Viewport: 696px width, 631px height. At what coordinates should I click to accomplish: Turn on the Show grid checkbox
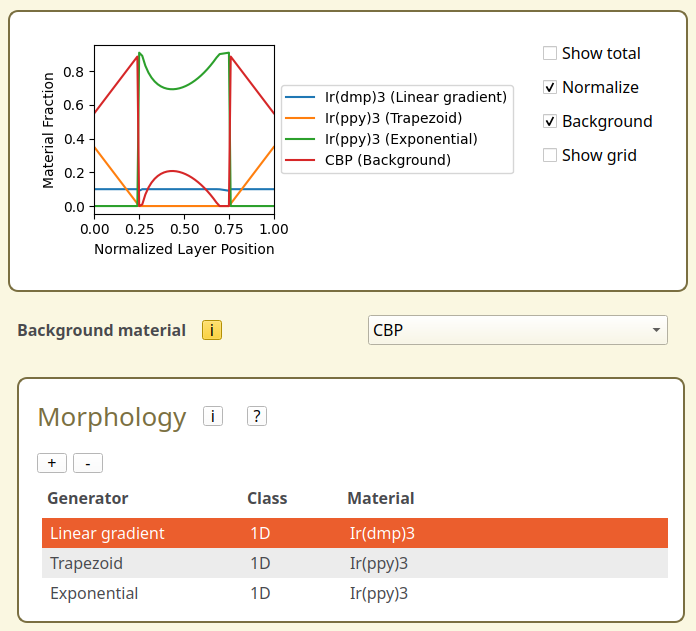coord(550,155)
